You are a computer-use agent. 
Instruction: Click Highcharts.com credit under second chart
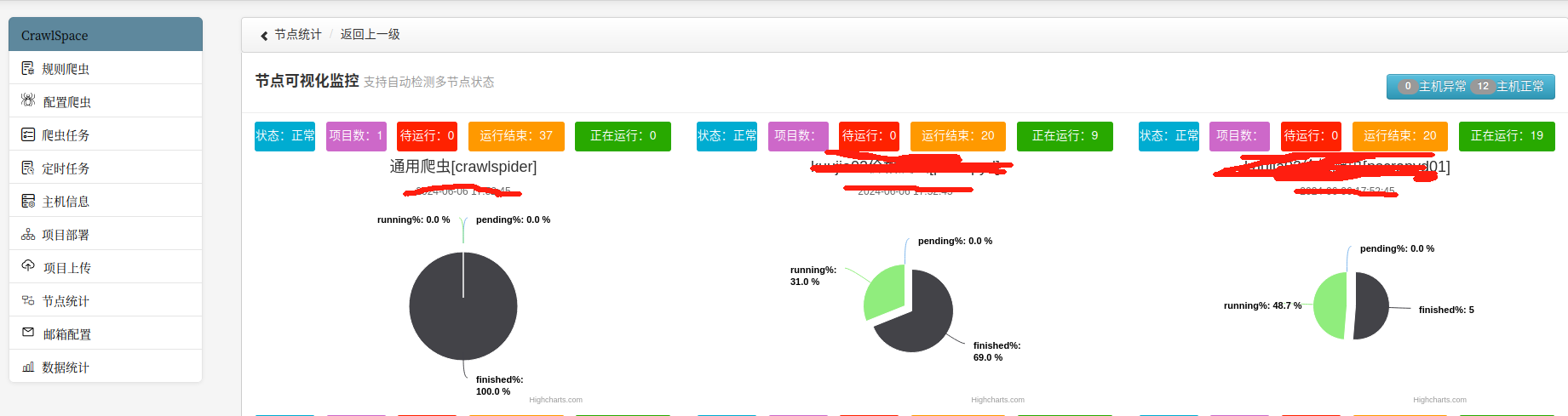[997, 400]
